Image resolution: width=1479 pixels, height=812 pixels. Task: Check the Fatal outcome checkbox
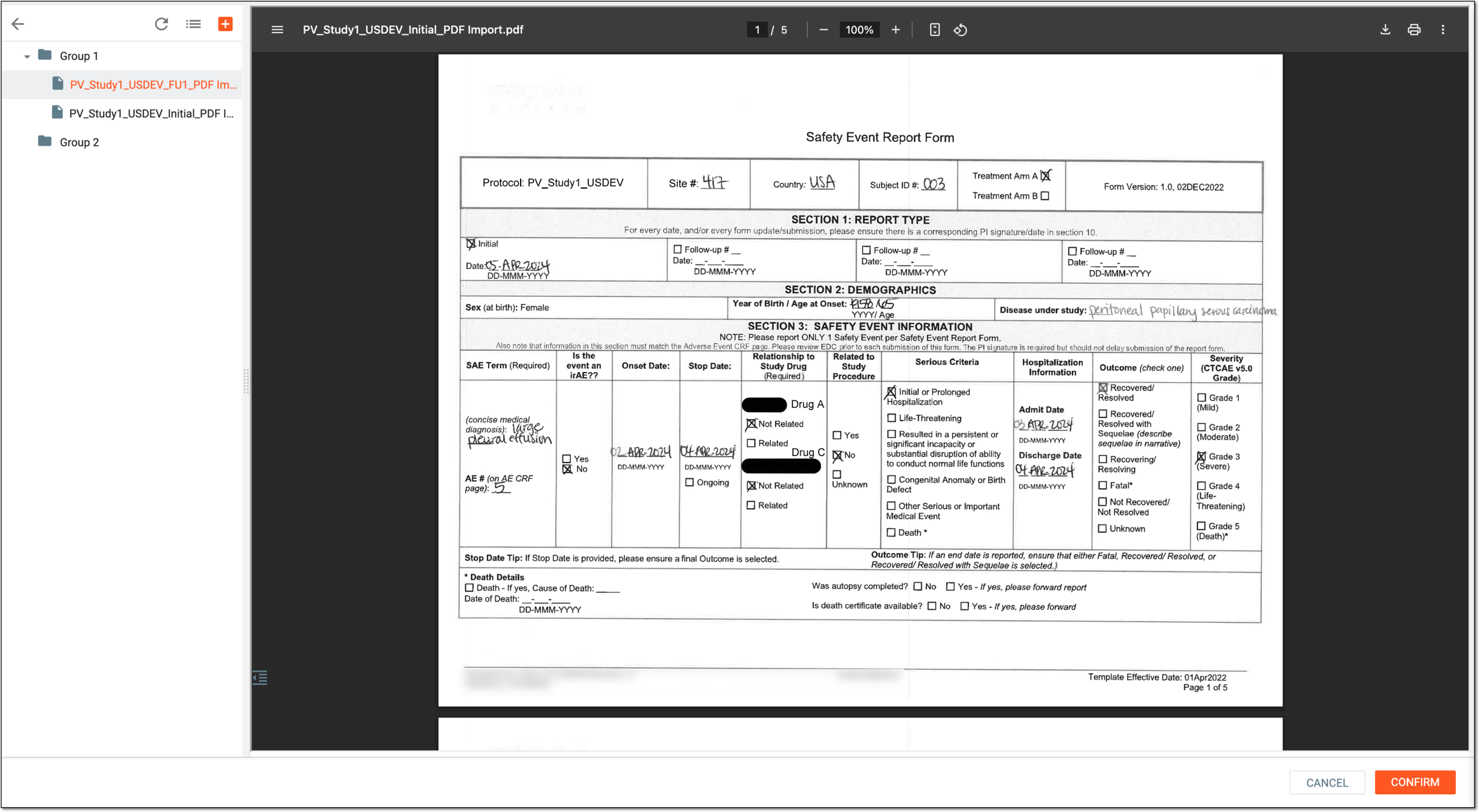pyautogui.click(x=1103, y=486)
